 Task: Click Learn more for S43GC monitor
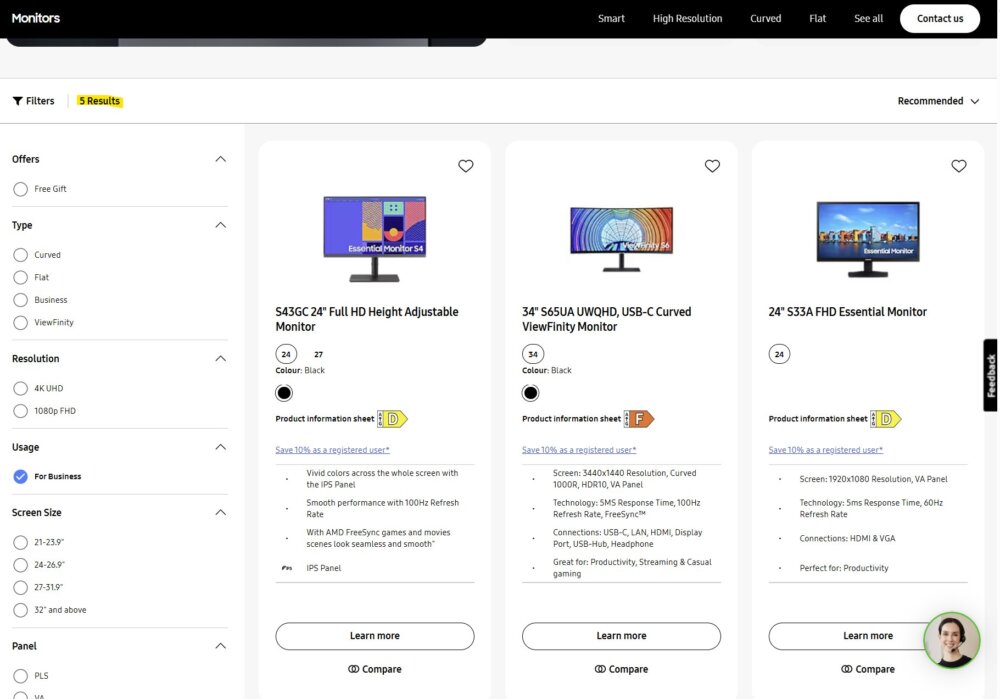(375, 636)
